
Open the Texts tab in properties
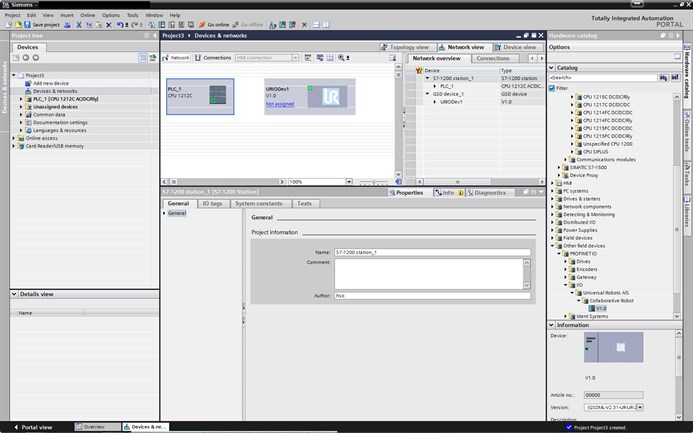point(305,204)
